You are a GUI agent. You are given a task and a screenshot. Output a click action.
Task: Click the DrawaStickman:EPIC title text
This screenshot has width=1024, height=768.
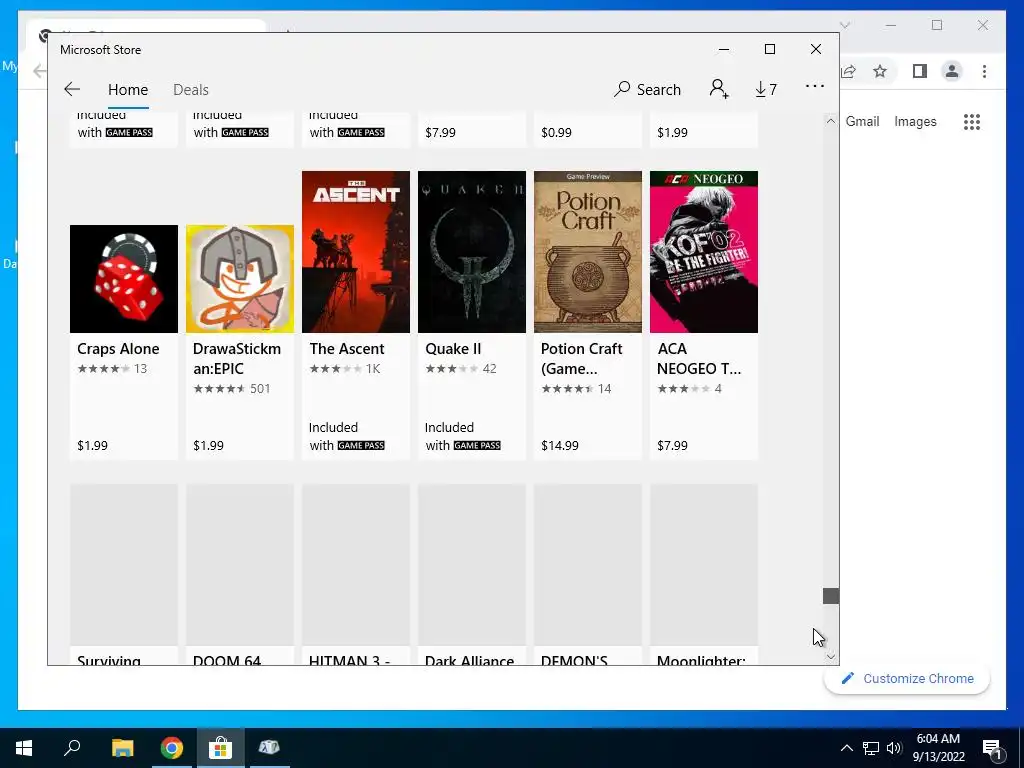tap(237, 359)
